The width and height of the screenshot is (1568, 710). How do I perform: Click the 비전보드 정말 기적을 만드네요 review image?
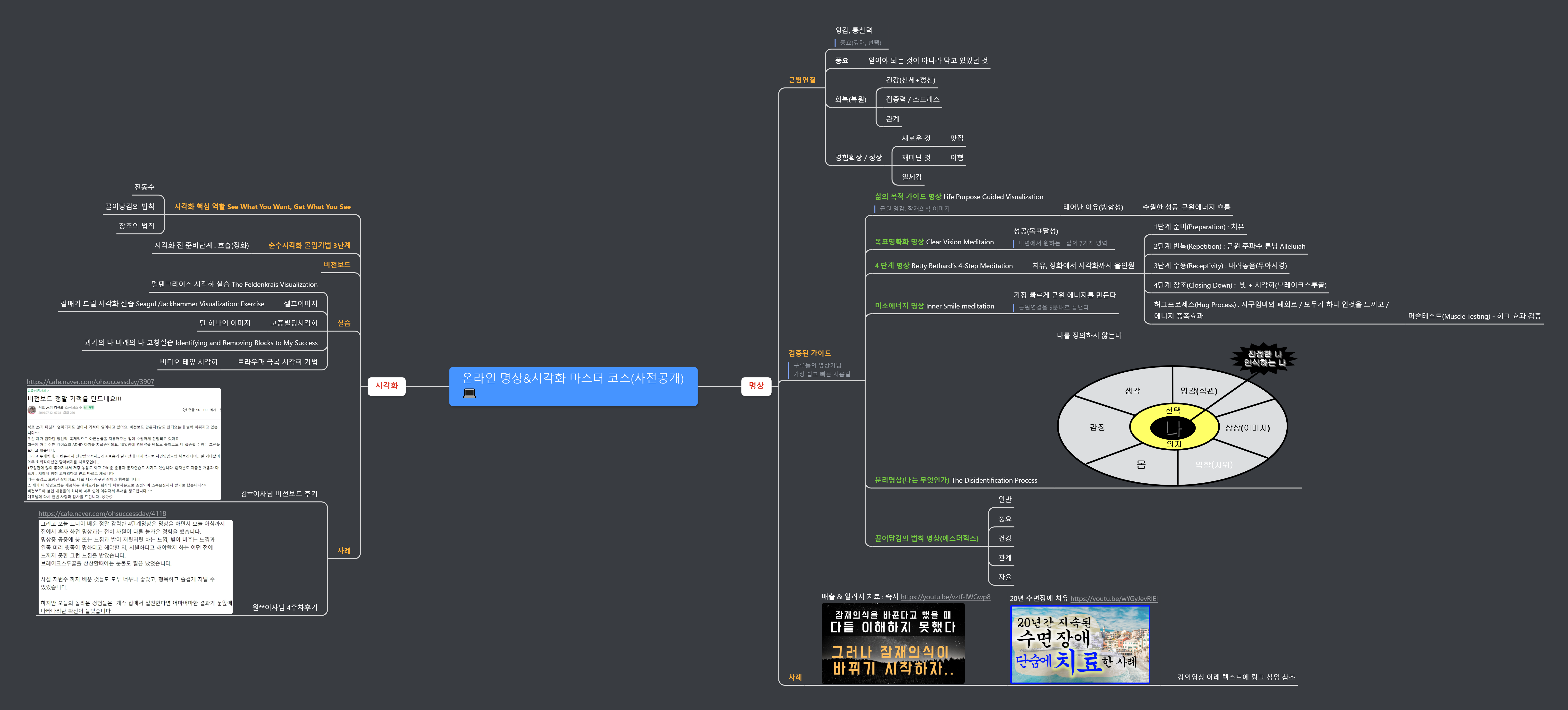[x=124, y=444]
